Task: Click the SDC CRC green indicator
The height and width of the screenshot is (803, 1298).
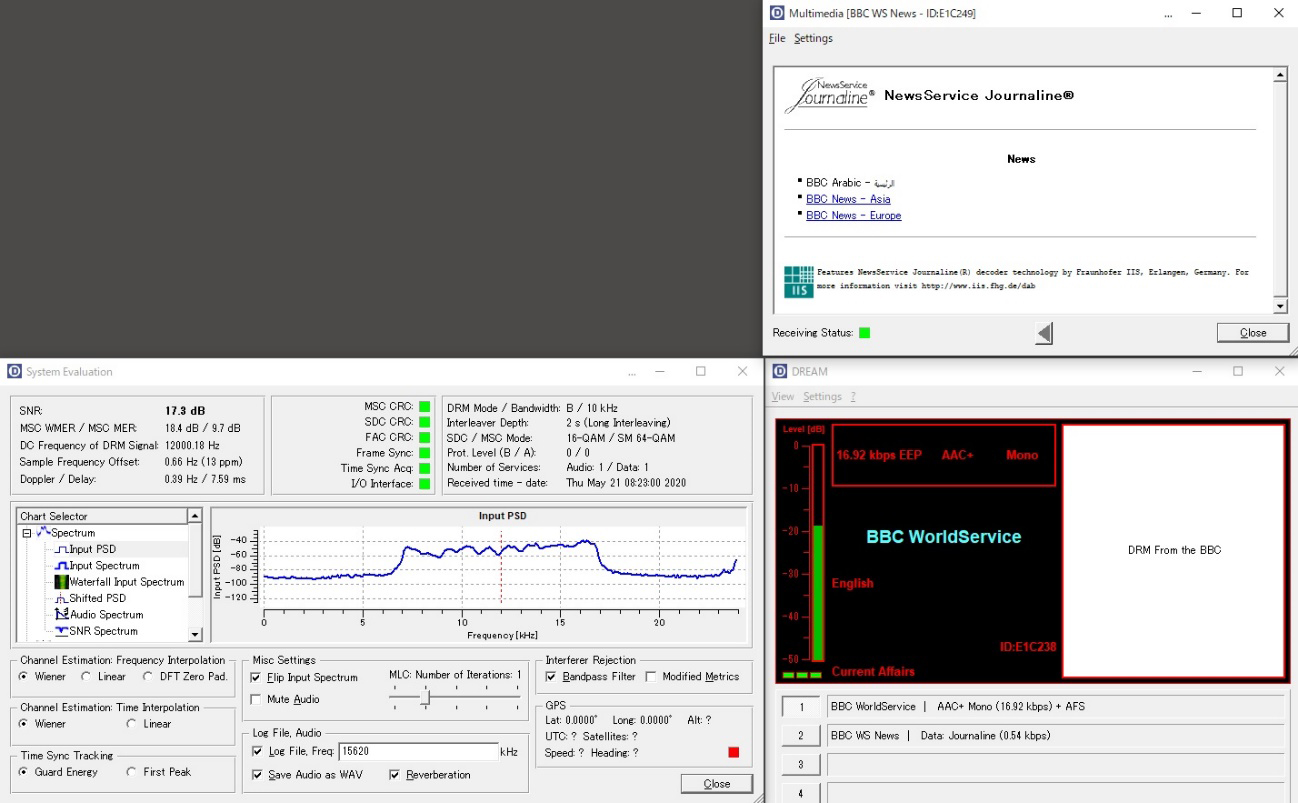Action: click(425, 422)
